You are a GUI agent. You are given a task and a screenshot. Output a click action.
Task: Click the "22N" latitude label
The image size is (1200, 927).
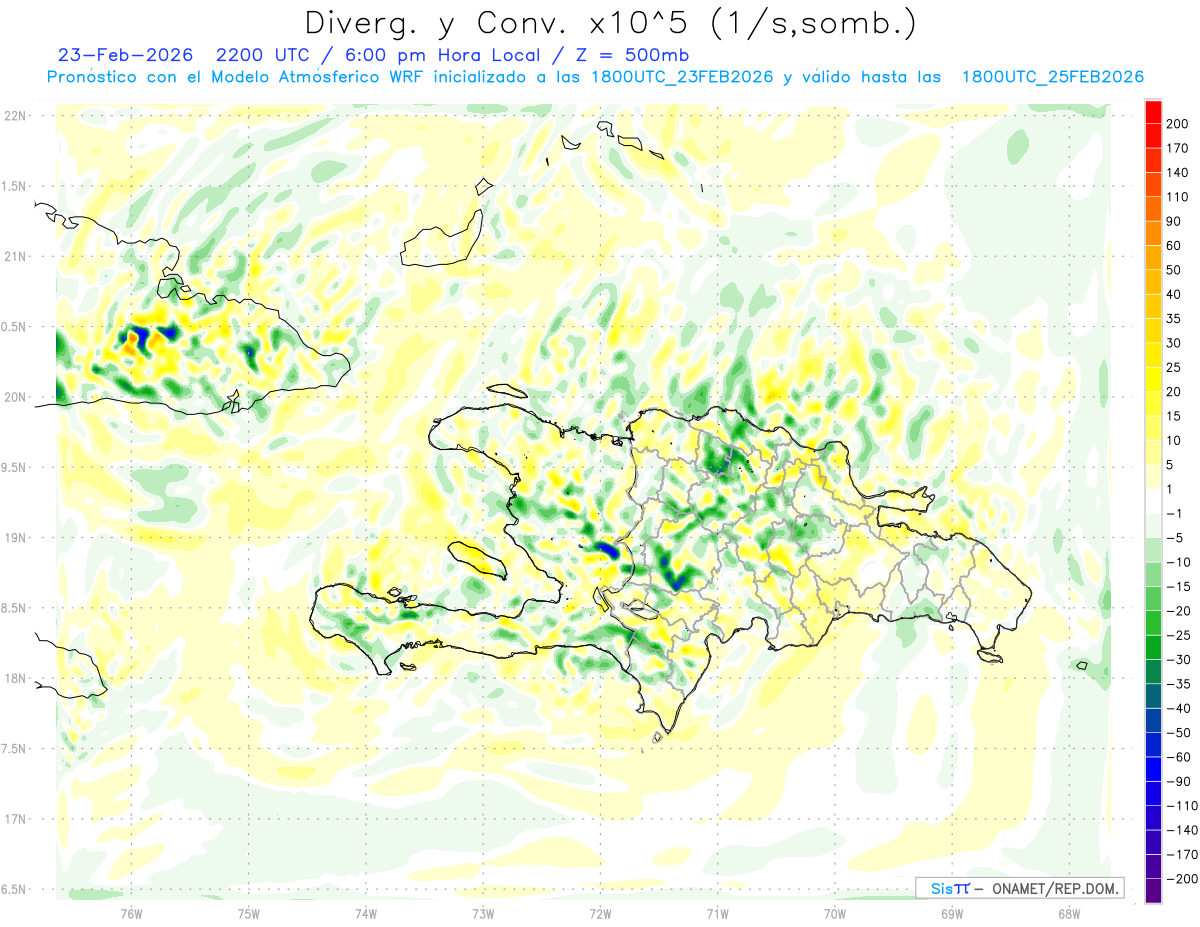click(x=15, y=116)
